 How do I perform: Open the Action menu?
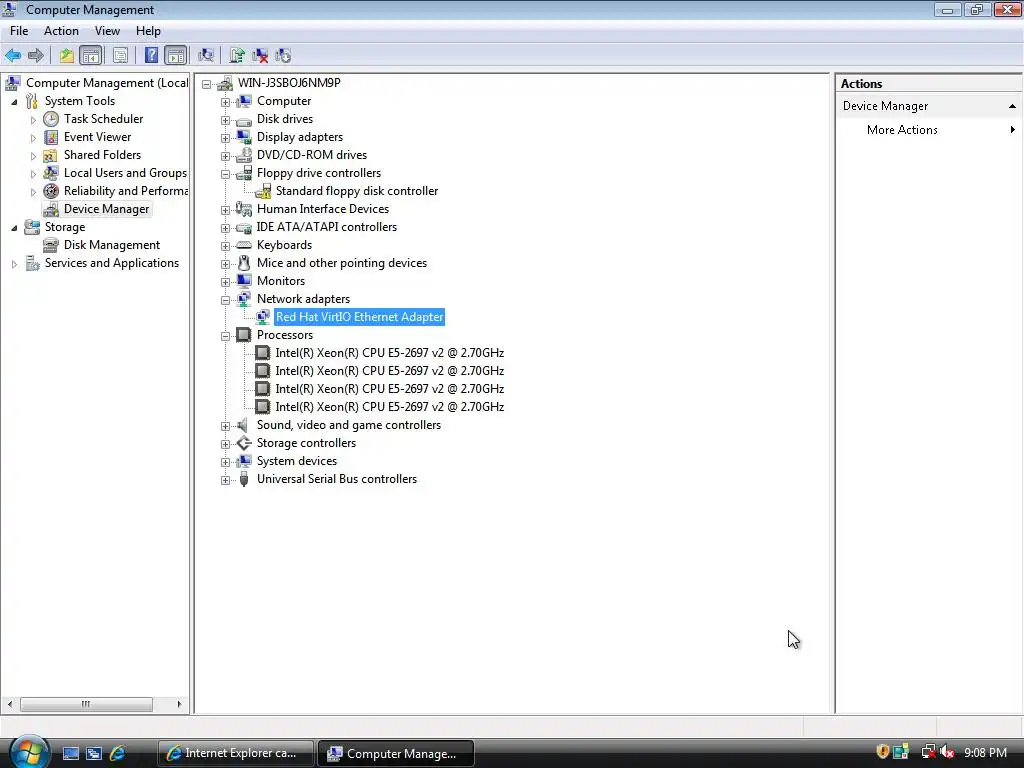(61, 31)
